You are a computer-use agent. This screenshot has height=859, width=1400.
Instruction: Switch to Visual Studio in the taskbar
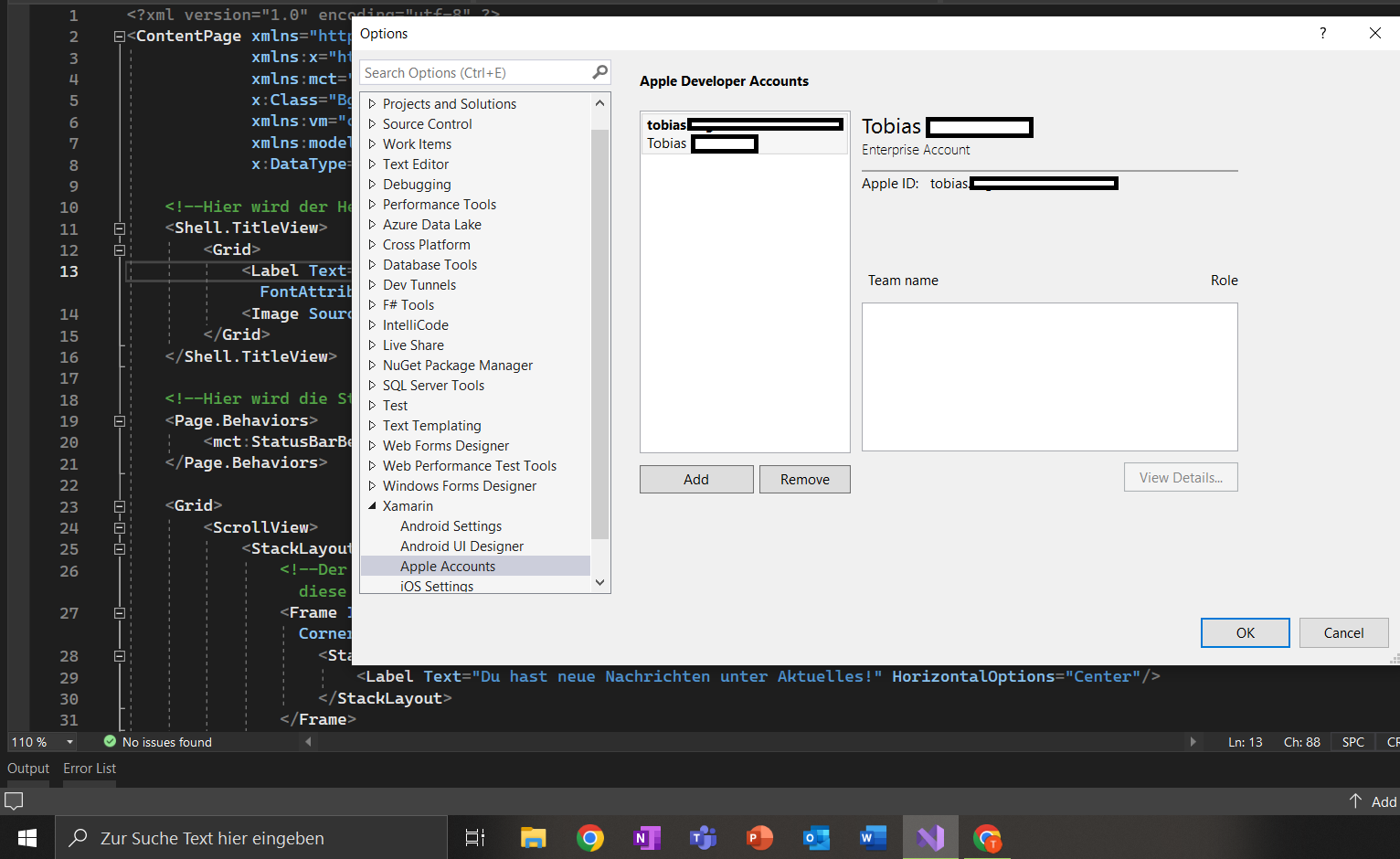(x=930, y=837)
